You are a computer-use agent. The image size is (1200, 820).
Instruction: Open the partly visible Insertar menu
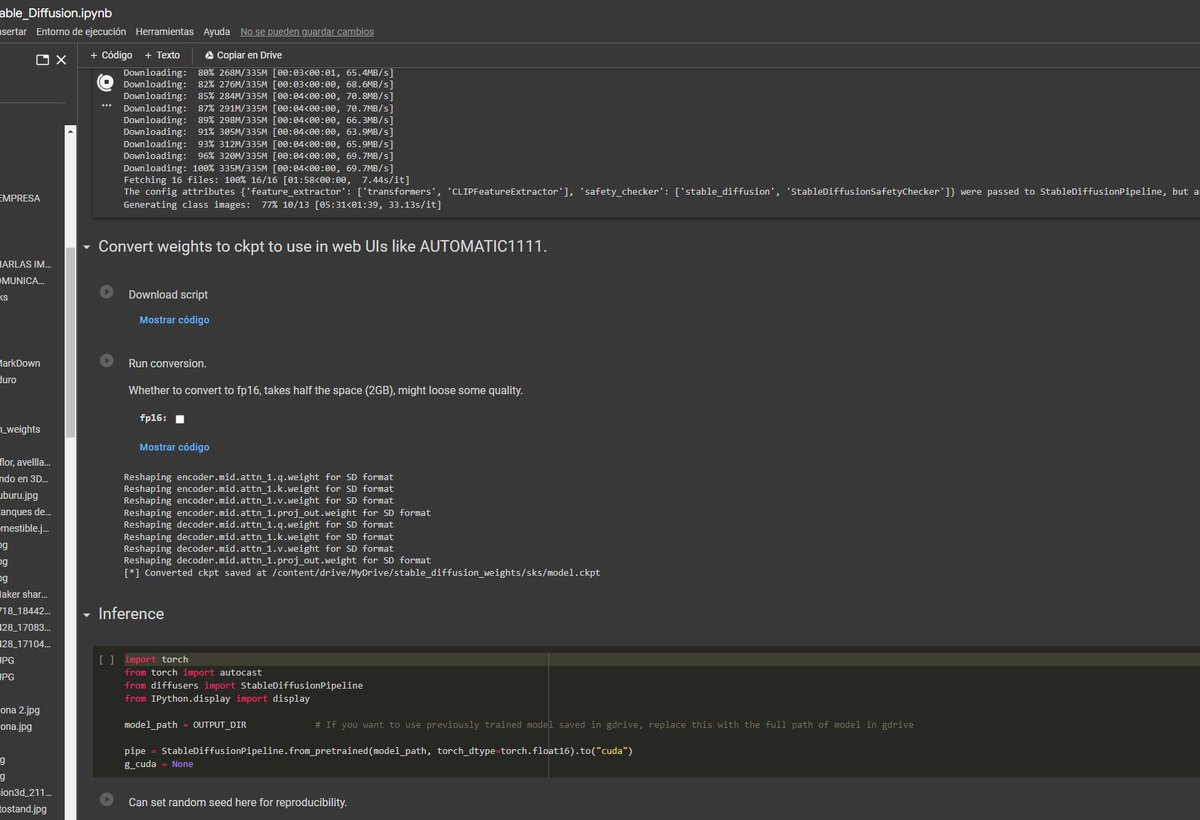pos(13,32)
